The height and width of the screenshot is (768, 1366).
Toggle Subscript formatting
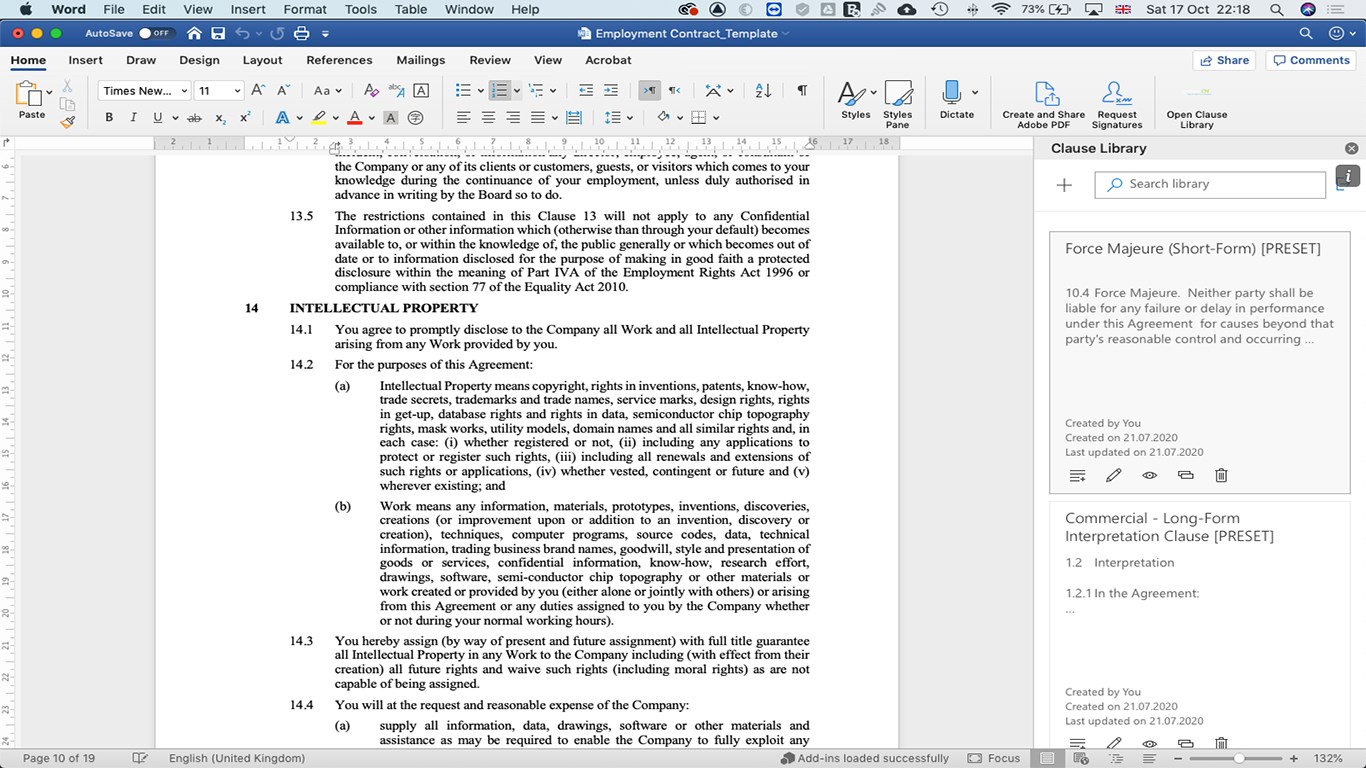pos(220,118)
